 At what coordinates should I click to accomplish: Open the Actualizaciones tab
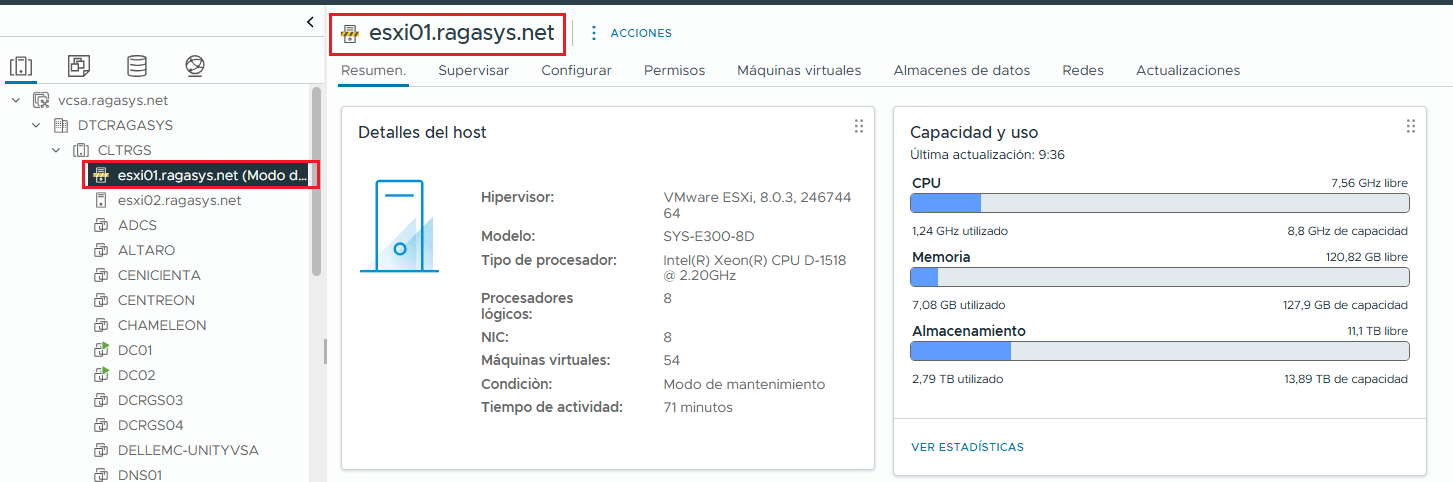coord(1188,70)
